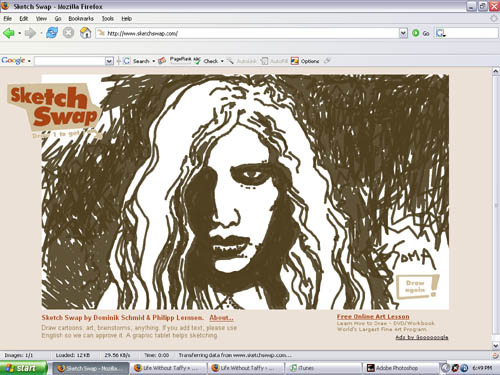This screenshot has height=375, width=500.
Task: Switch to Adobe Photoshop from the taskbar
Action: tap(400, 368)
